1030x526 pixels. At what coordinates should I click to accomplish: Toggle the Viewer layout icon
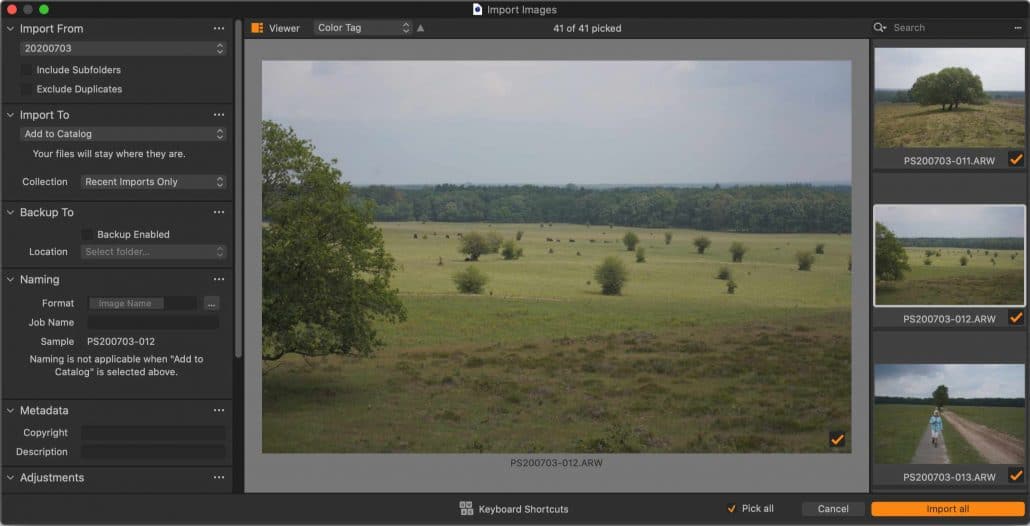click(258, 28)
